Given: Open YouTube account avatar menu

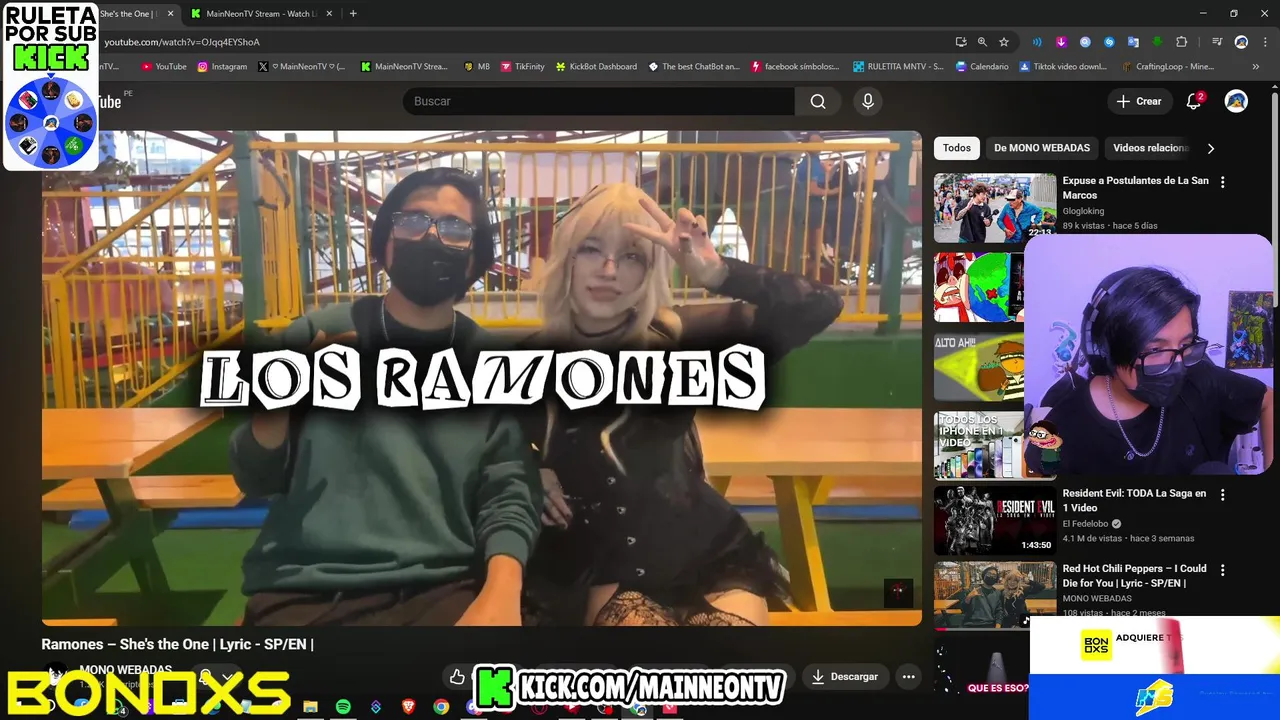Looking at the screenshot, I should coord(1236,101).
